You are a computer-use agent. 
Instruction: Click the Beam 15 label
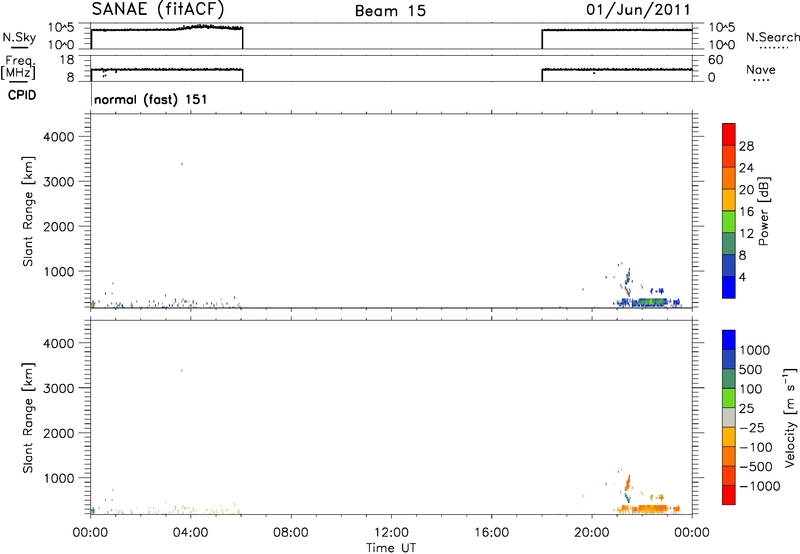click(390, 11)
